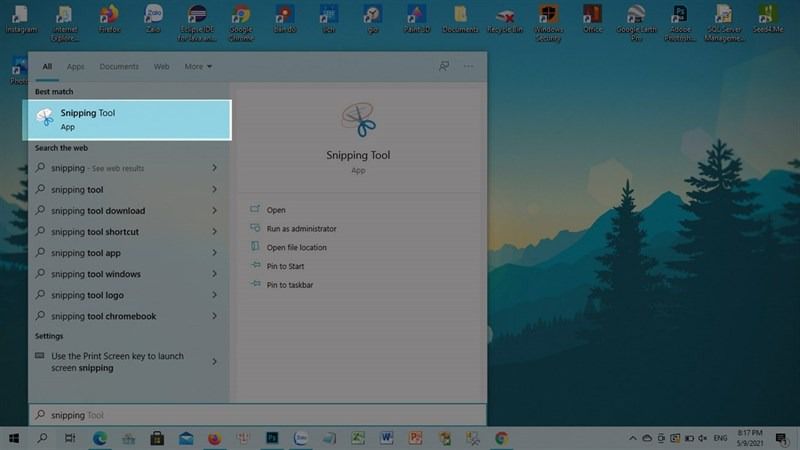Open Firefox from the taskbar
The image size is (800, 450).
click(214, 438)
